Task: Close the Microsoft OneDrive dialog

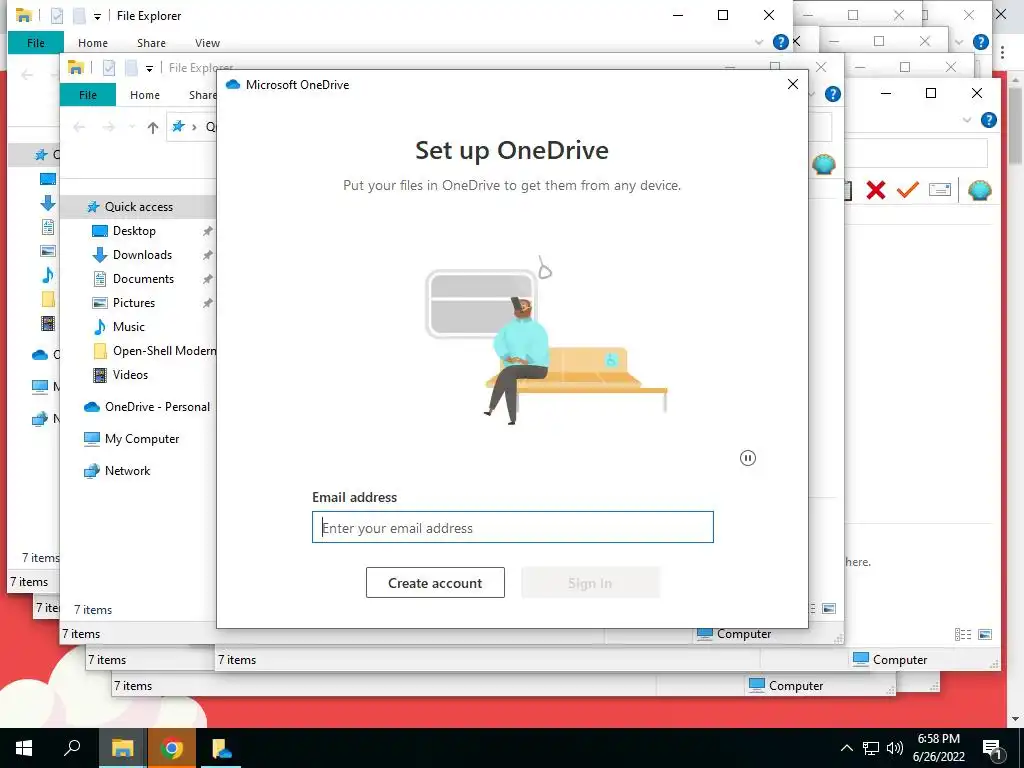Action: pos(793,84)
